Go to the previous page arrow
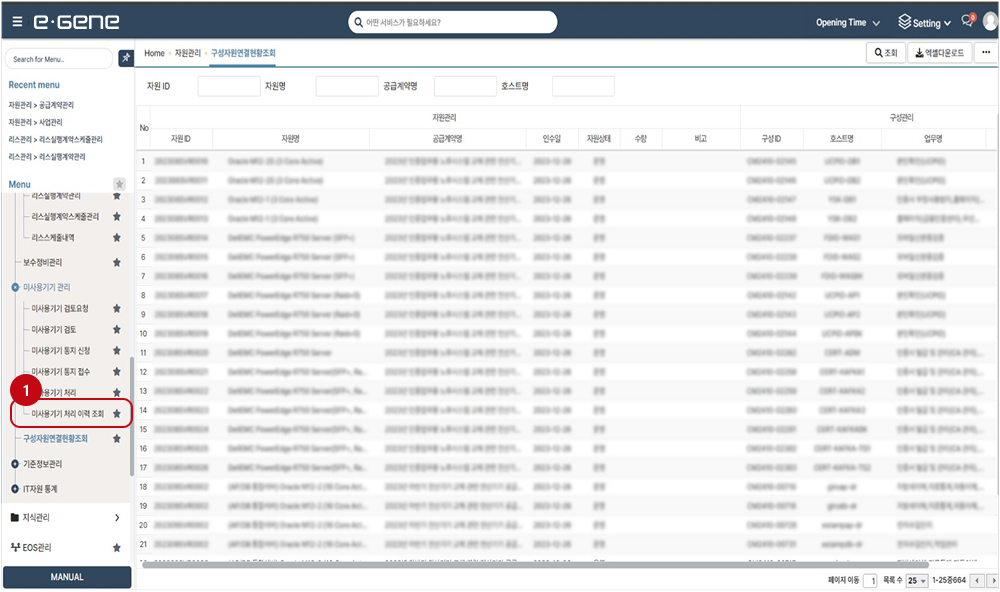 point(978,580)
